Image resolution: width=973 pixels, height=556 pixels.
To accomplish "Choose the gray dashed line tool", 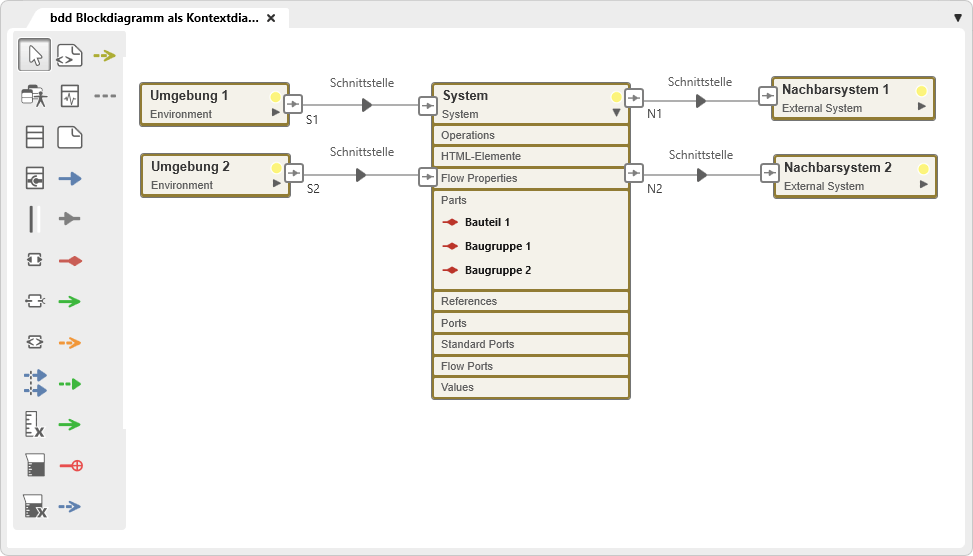I will coord(104,96).
